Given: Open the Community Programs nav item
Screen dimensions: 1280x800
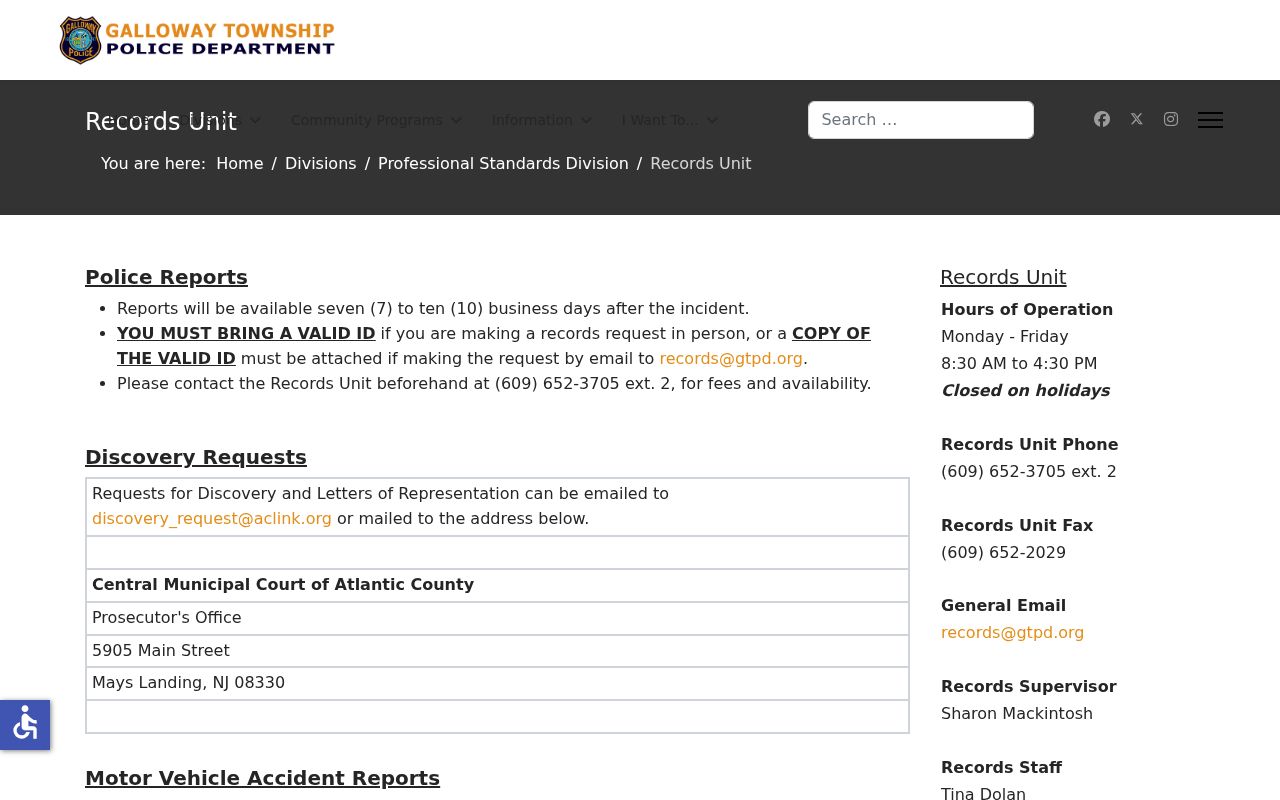Looking at the screenshot, I should [367, 120].
